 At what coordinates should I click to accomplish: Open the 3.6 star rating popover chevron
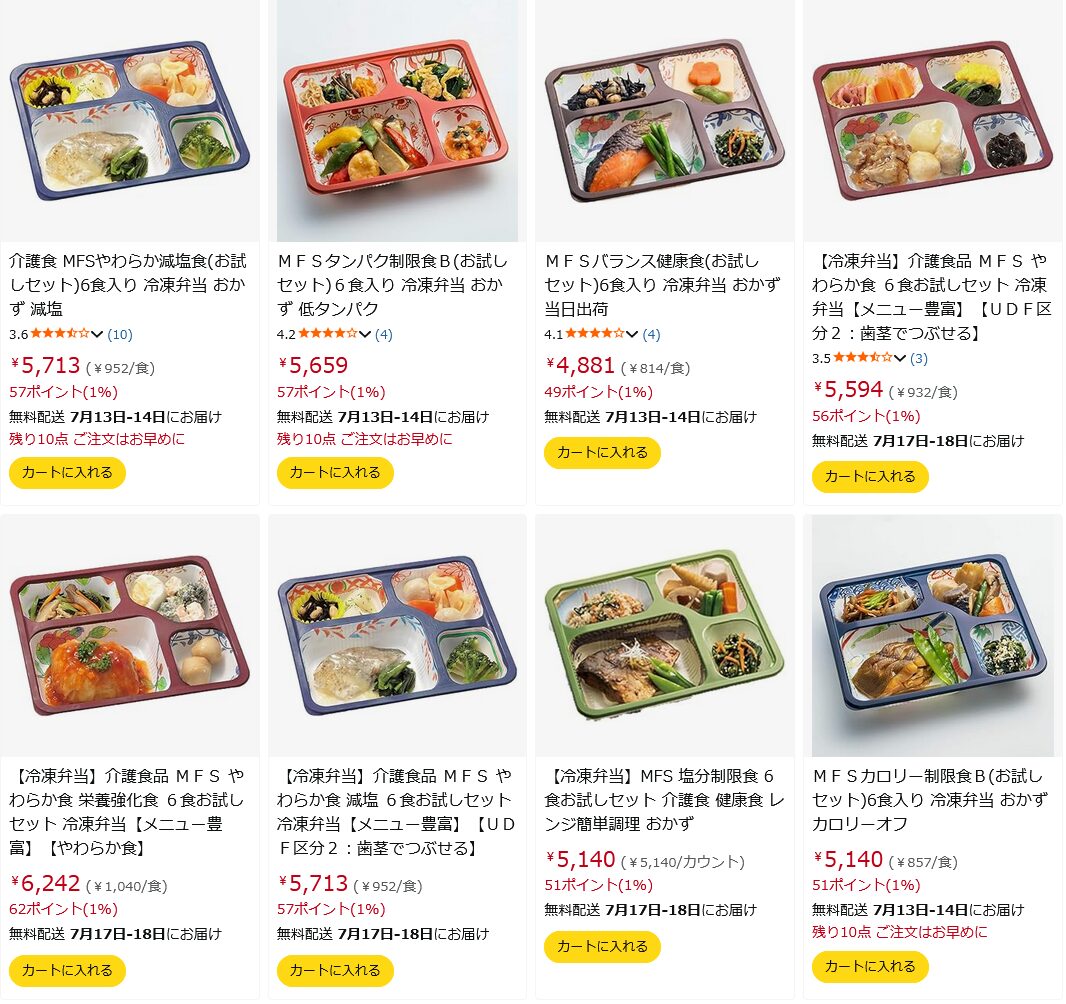point(97,334)
